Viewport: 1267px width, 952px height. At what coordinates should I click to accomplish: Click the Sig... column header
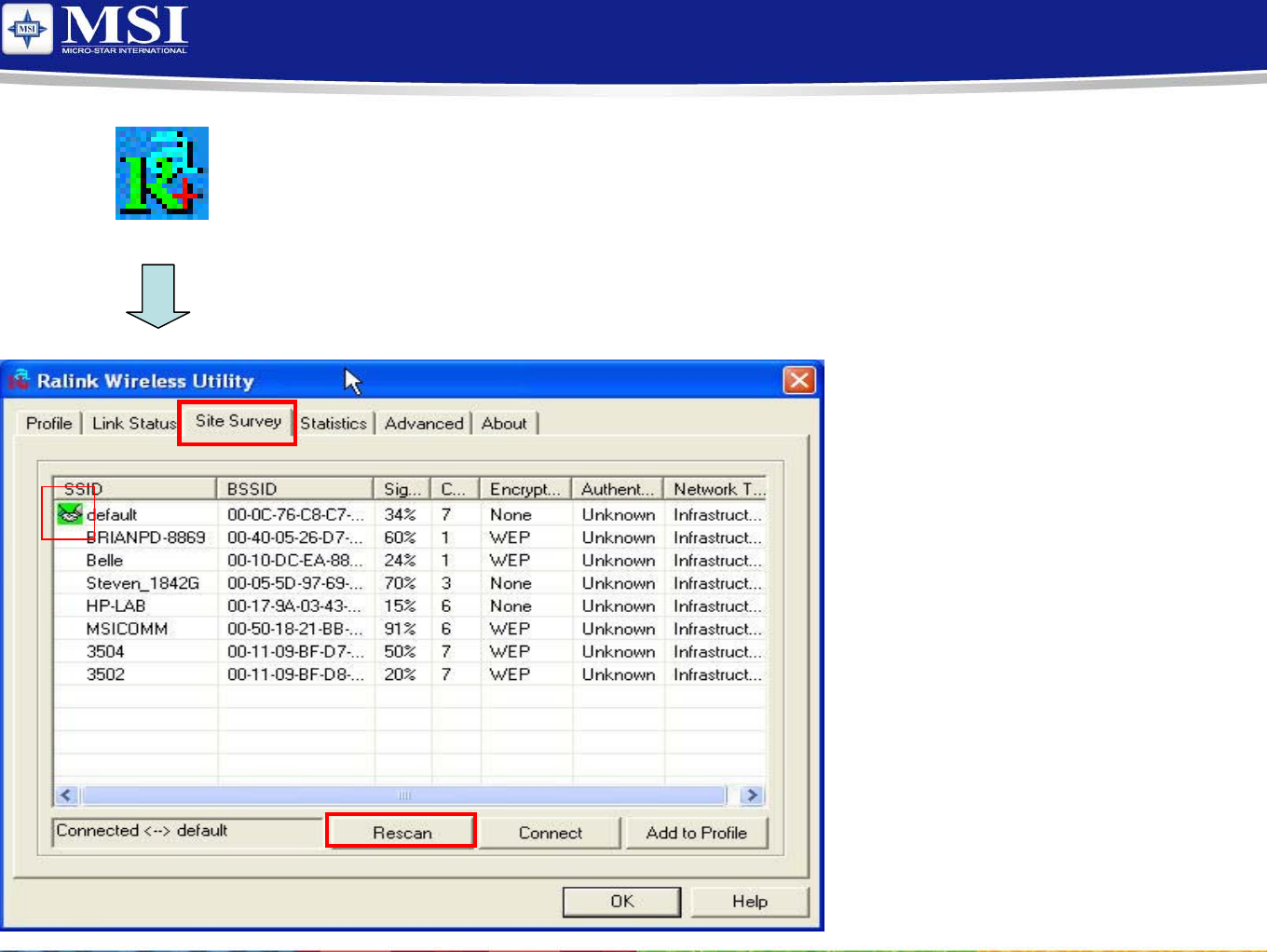(402, 489)
